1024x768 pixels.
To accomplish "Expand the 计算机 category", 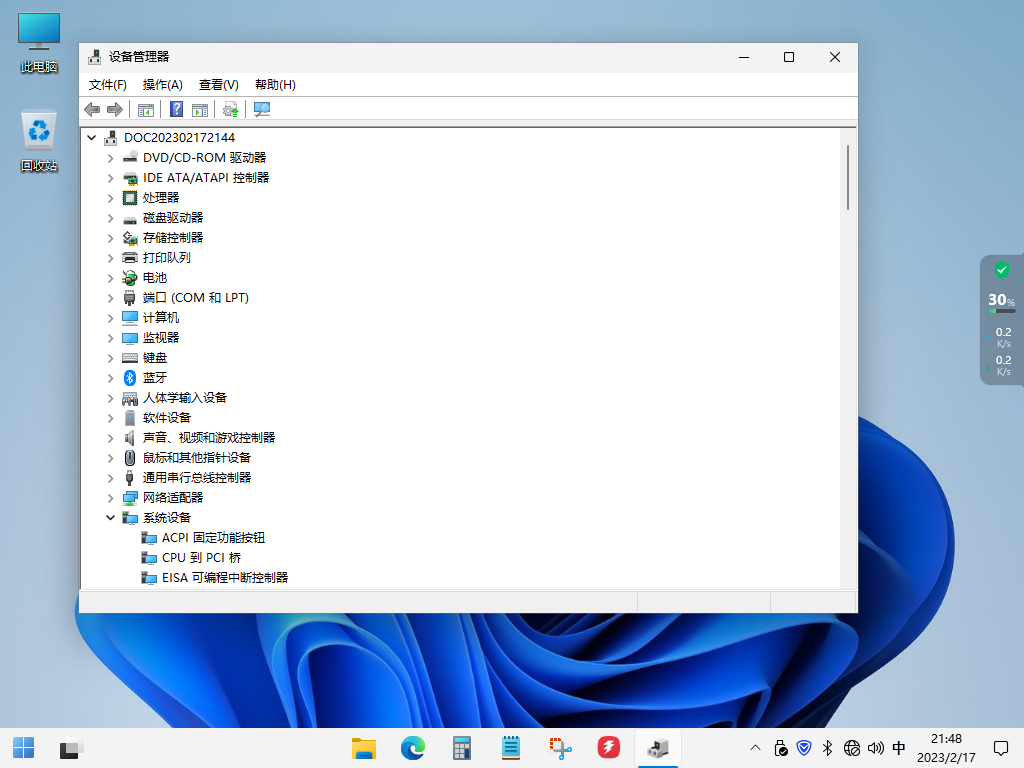I will 110,318.
